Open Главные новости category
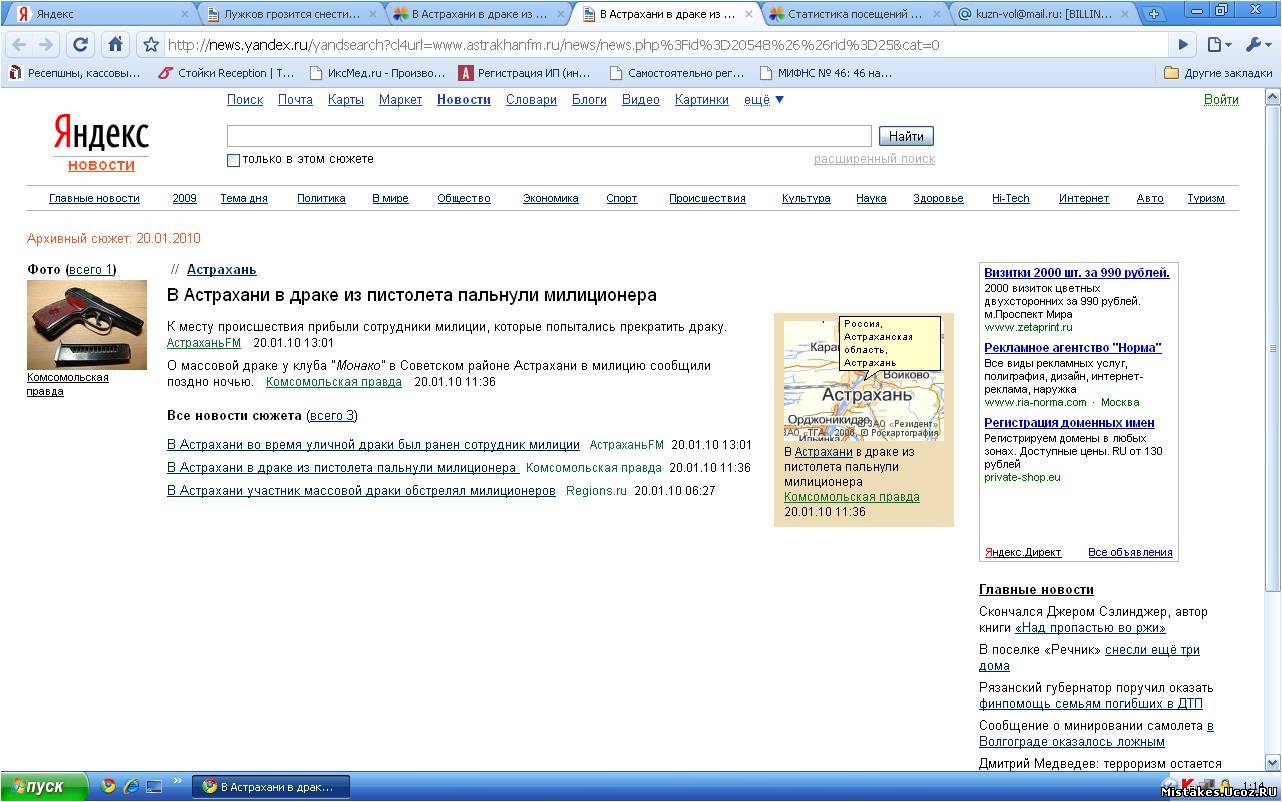The height and width of the screenshot is (802, 1282). pyautogui.click(x=94, y=198)
